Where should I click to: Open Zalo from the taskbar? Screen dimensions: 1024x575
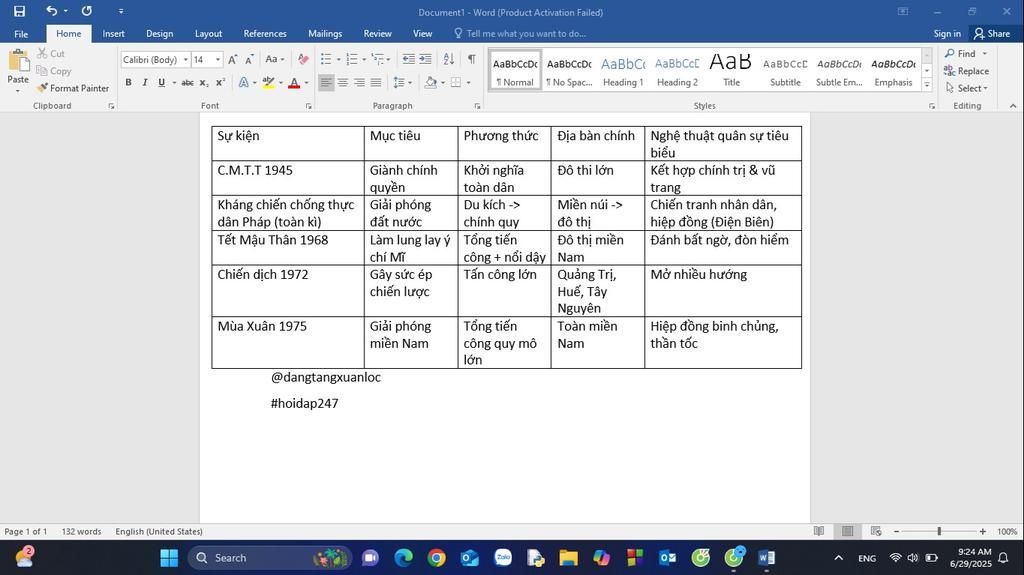(503, 557)
